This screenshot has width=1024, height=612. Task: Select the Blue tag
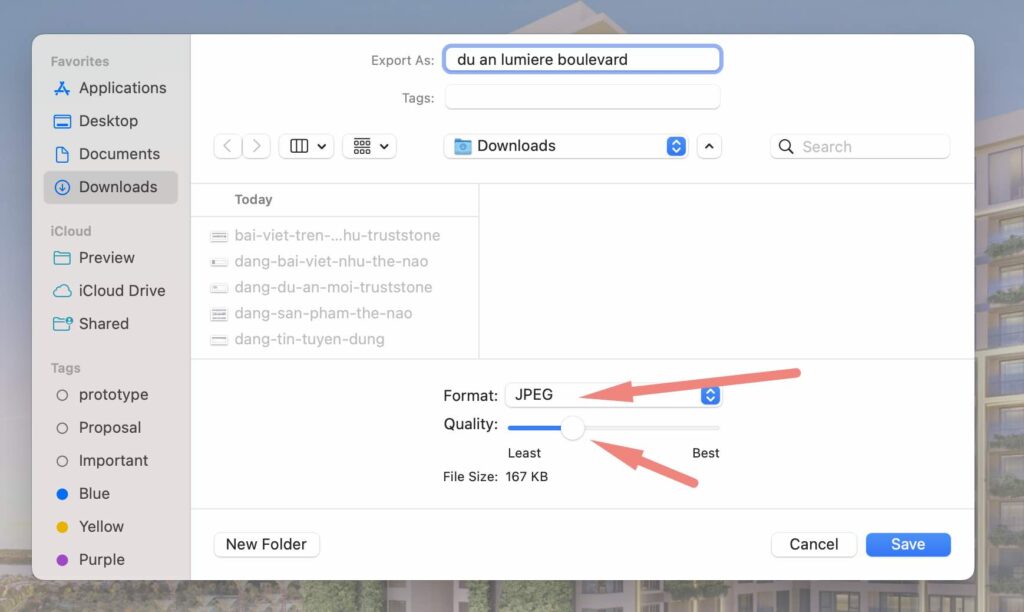point(94,494)
